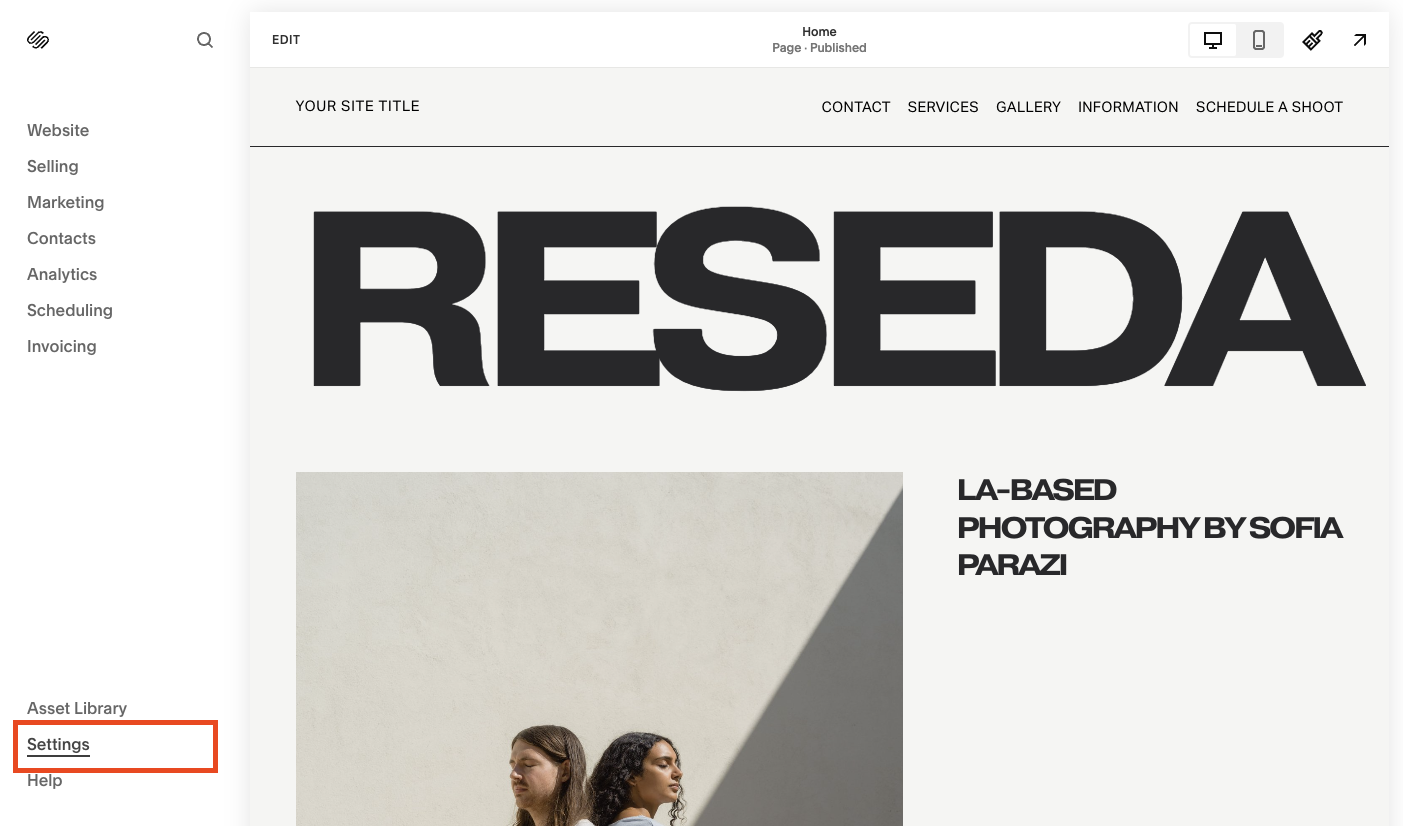This screenshot has height=826, width=1403.
Task: Open Settings in sidebar
Action: [58, 744]
